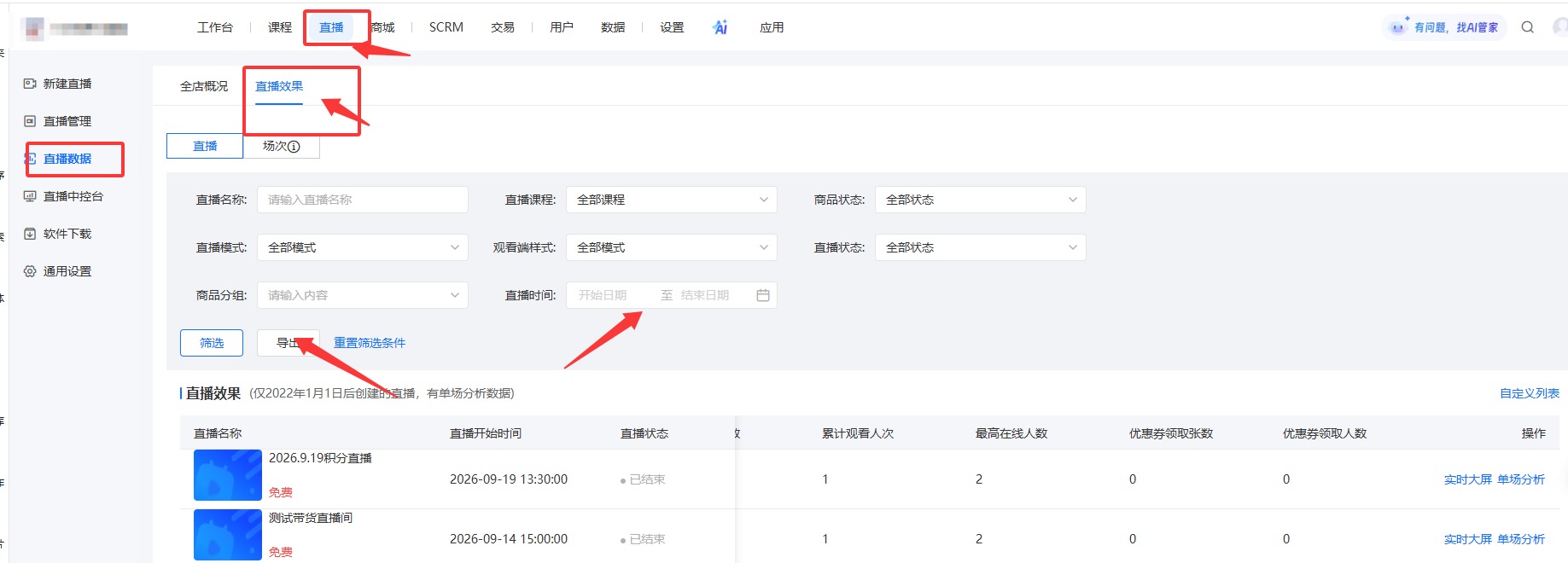Click the 导出 button

click(x=289, y=343)
